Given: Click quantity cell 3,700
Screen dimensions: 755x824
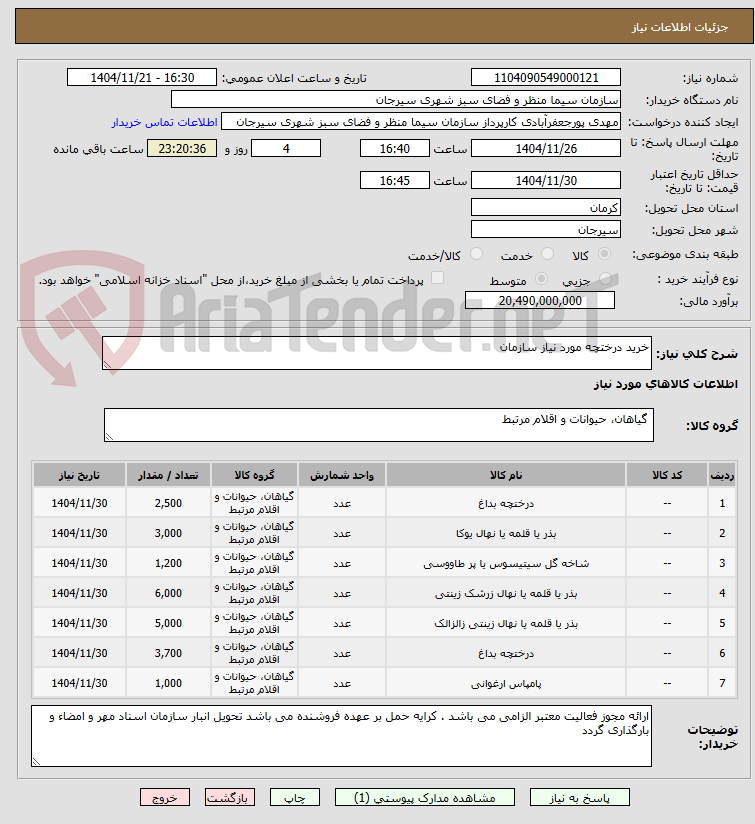Looking at the screenshot, I should (x=168, y=653).
